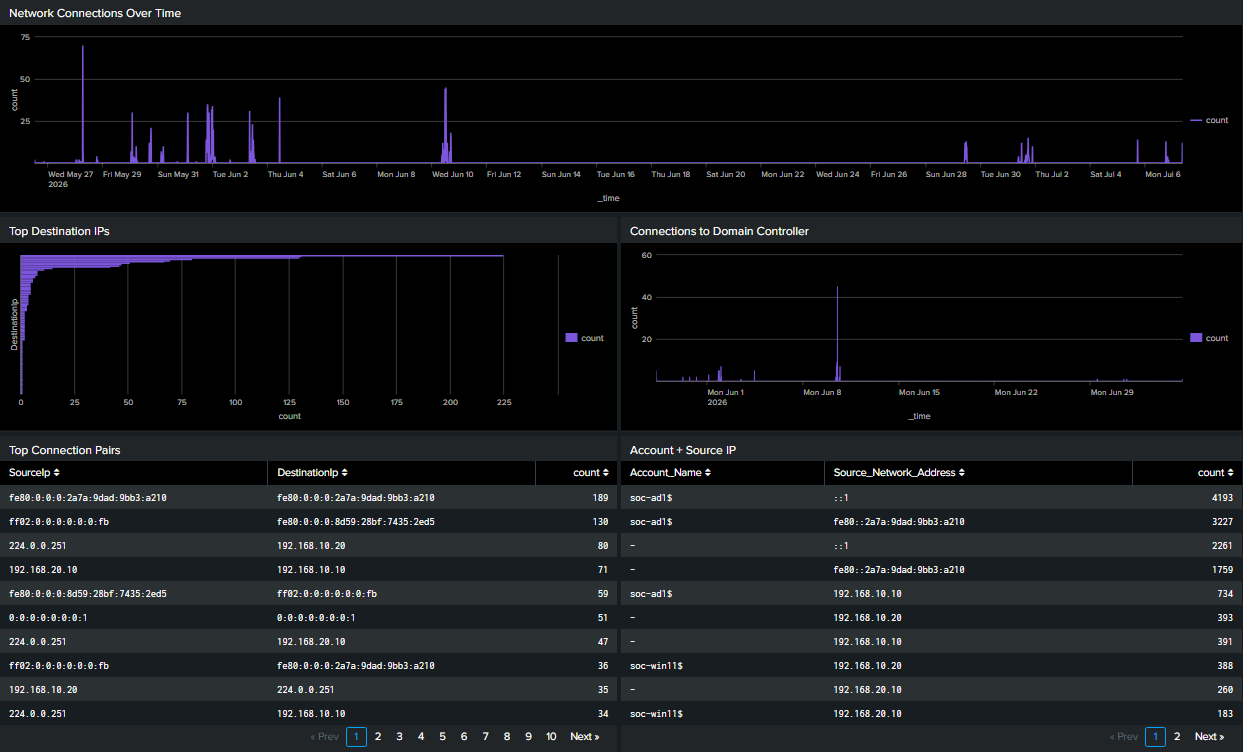This screenshot has height=752, width=1243.
Task: Select current page 1 in Top Connection Pairs
Action: coord(357,737)
